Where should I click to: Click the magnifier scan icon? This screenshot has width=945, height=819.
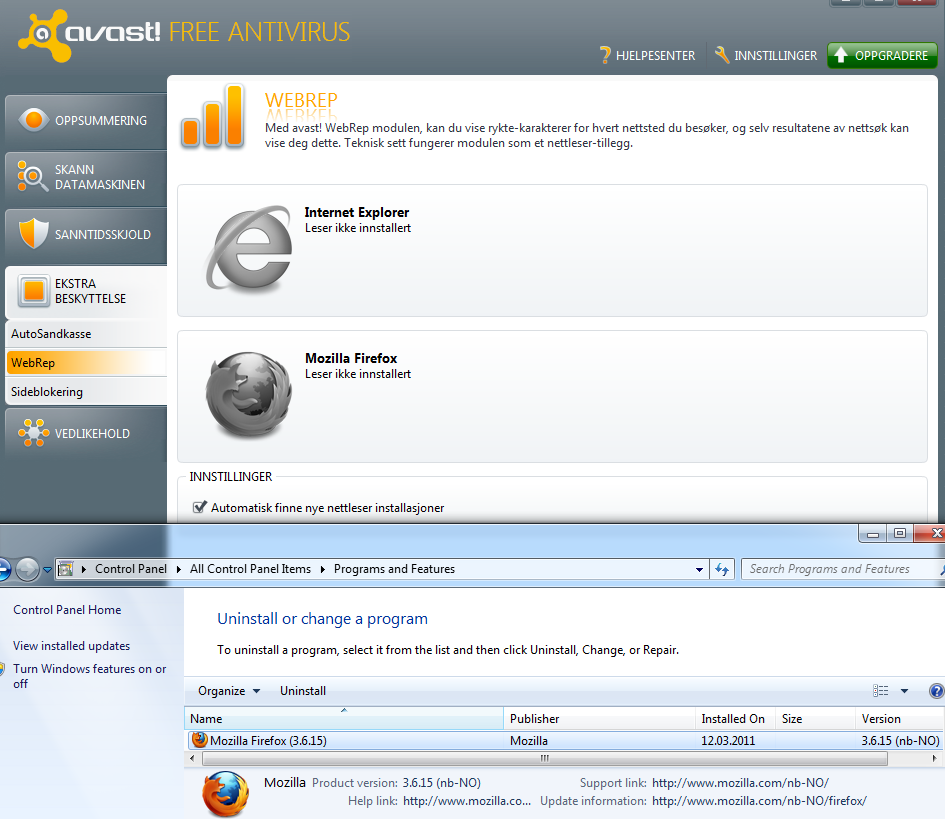click(33, 177)
